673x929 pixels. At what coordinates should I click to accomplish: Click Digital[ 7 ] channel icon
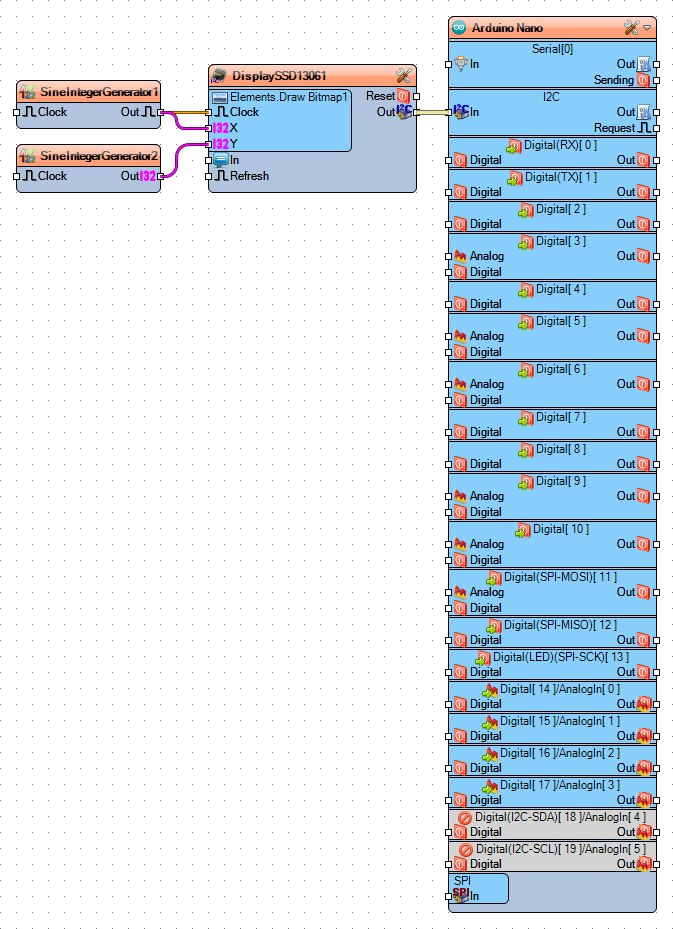pos(526,418)
